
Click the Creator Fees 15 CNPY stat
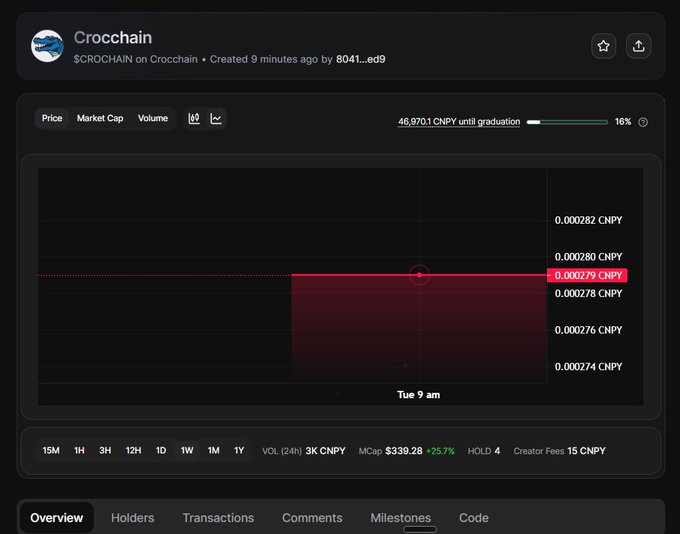(x=559, y=451)
